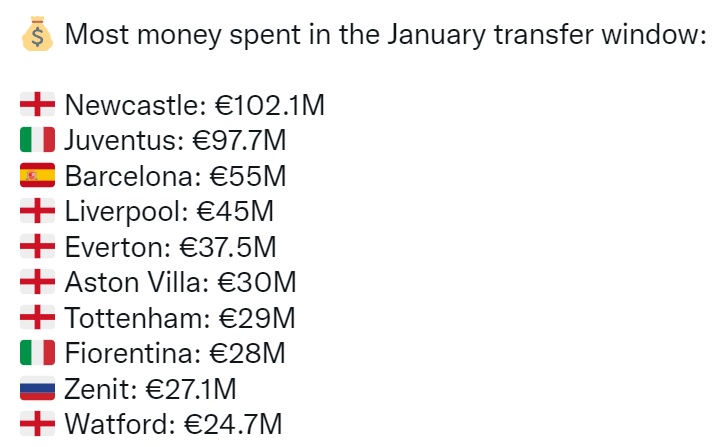The height and width of the screenshot is (447, 716).
Task: Click the Watford €24.7M text
Action: (174, 424)
